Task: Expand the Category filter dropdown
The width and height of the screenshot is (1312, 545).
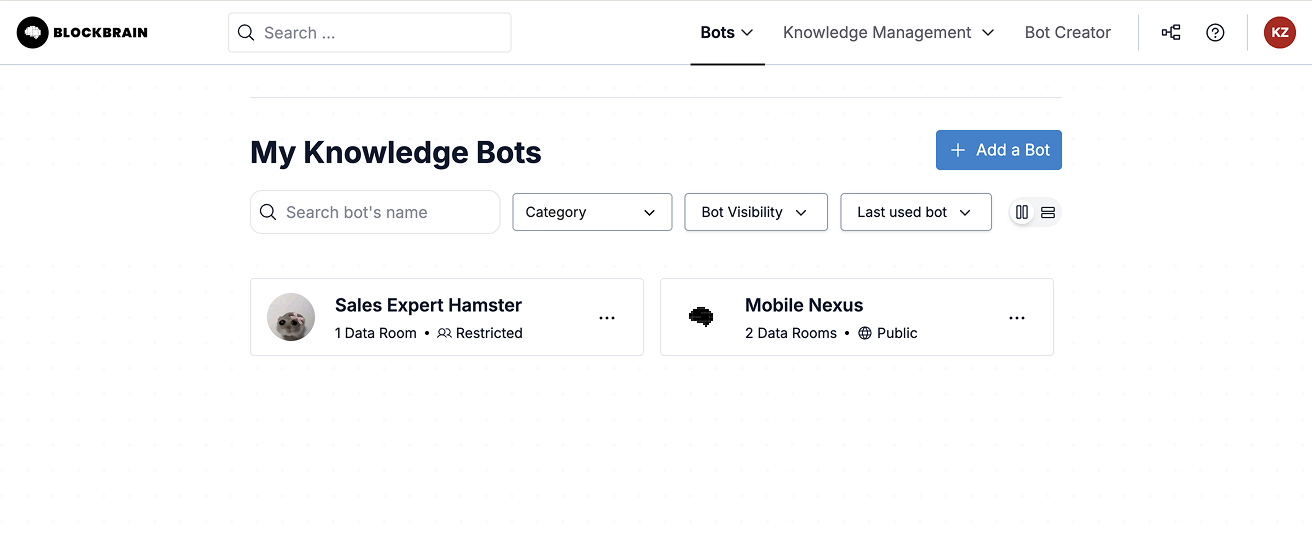Action: 592,212
